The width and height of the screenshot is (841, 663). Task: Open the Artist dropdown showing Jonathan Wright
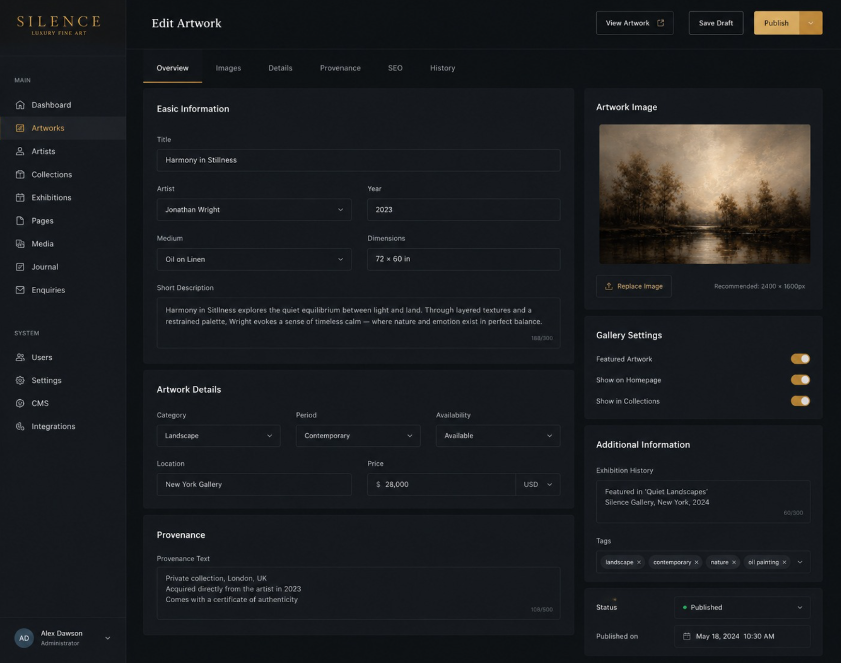254,210
